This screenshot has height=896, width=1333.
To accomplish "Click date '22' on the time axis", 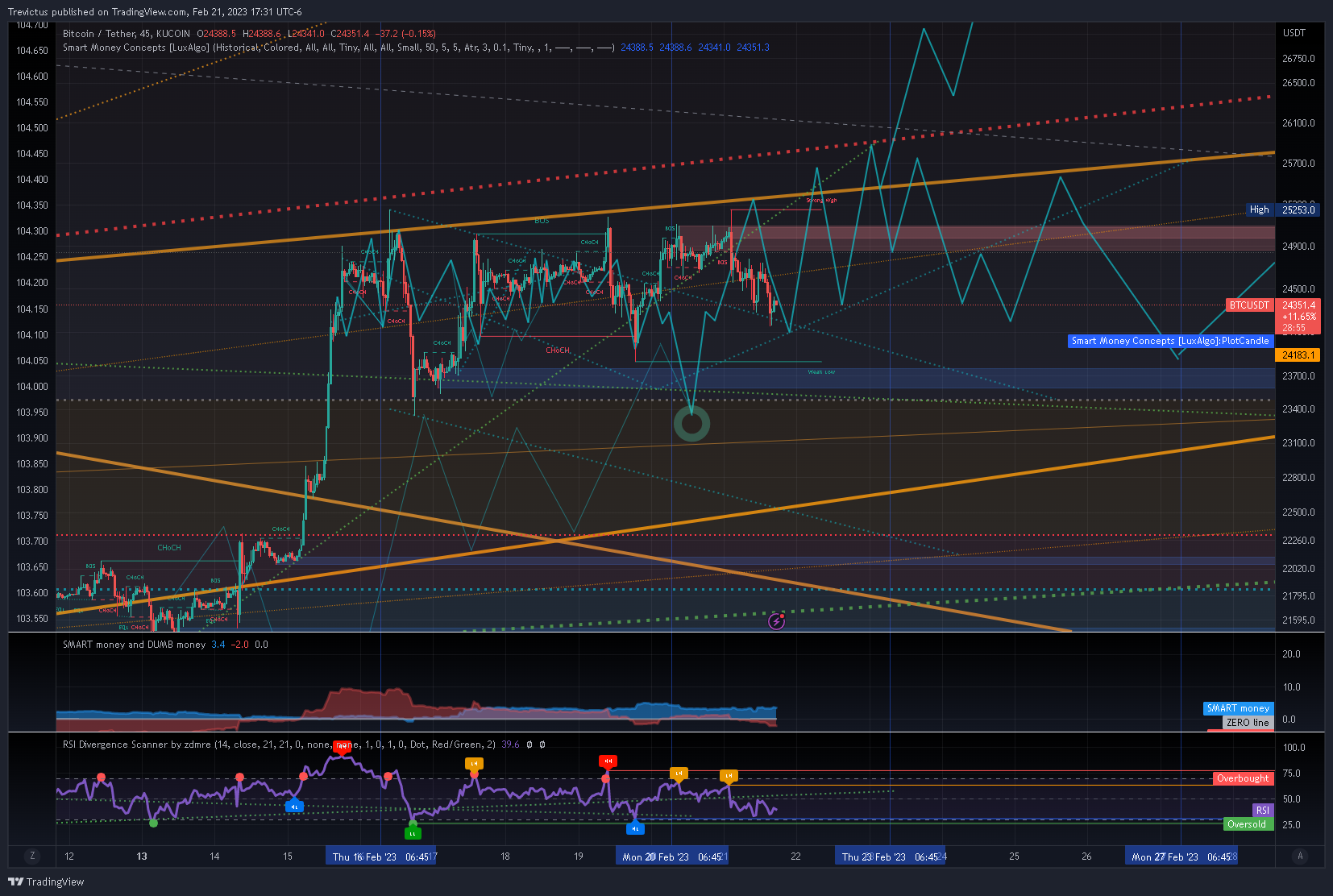I will click(795, 857).
